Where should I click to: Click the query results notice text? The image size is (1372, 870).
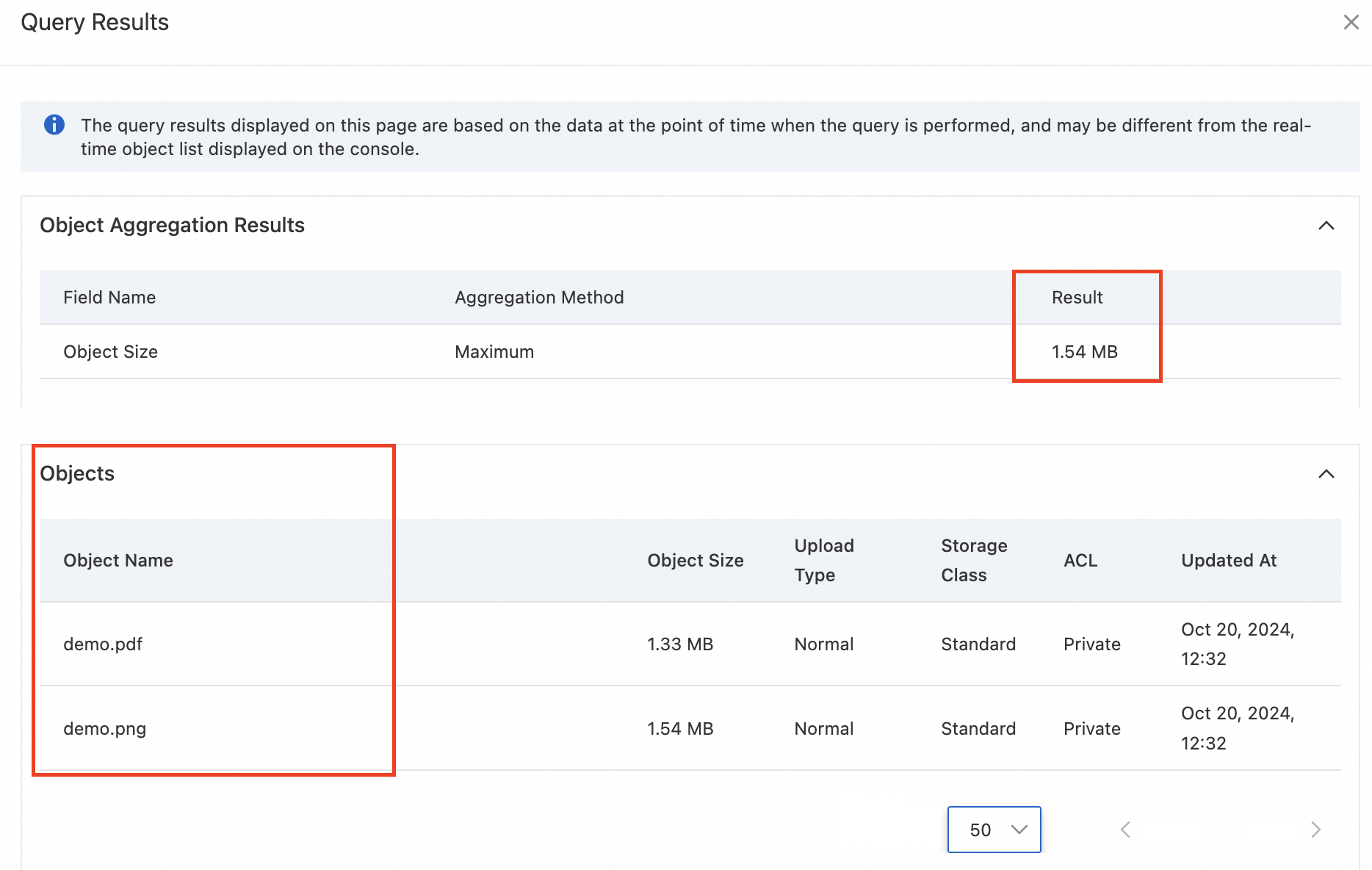tap(696, 137)
